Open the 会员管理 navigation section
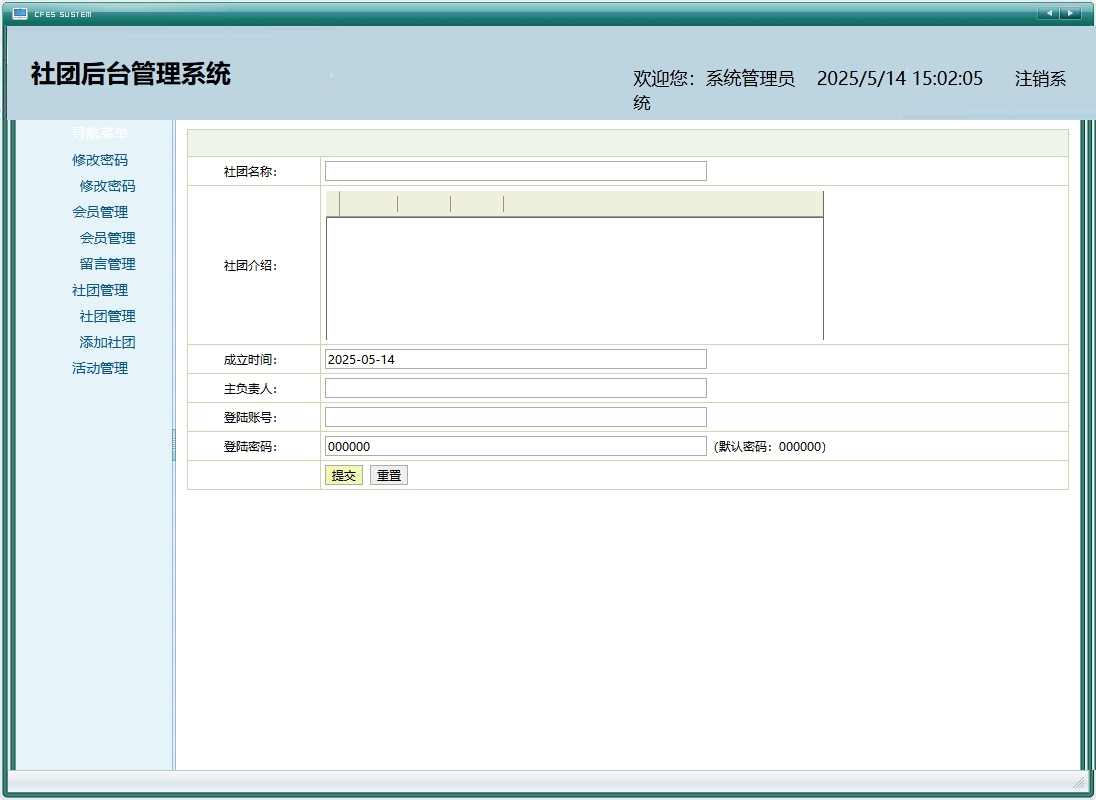Screen dimensions: 1096x800 tap(99, 211)
